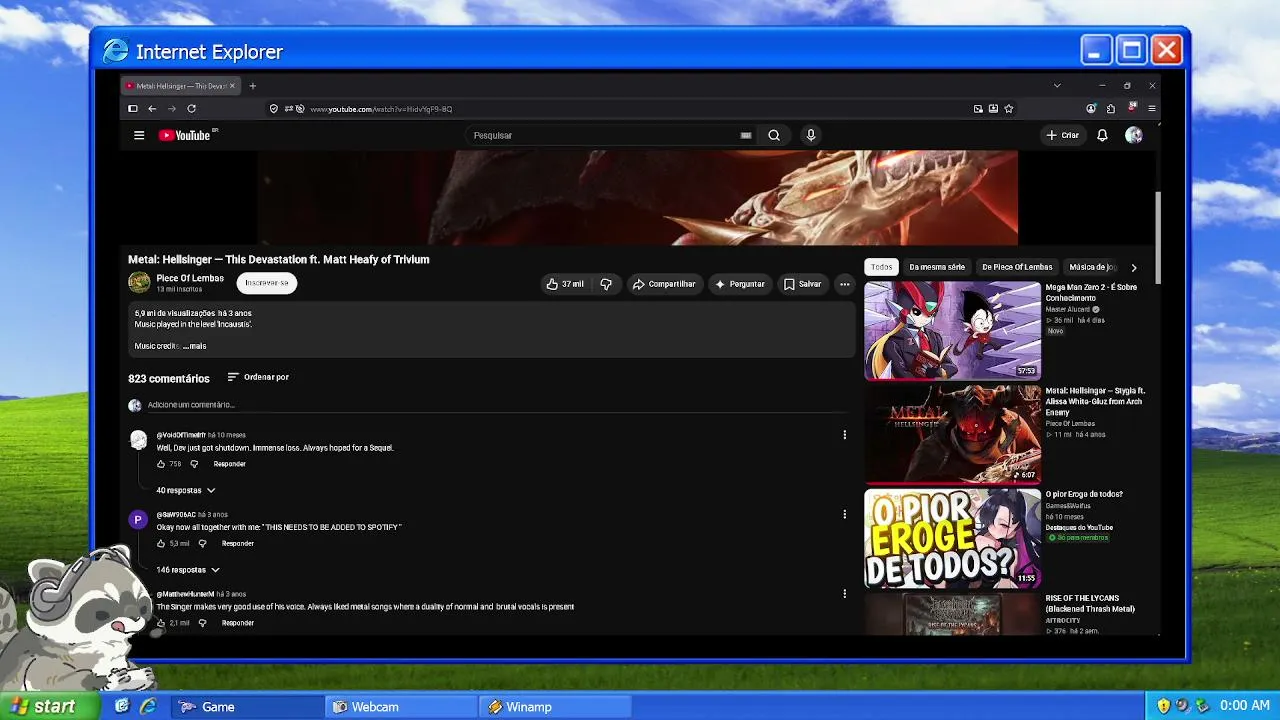
Task: Switch to the Webcam taskbar button
Action: [x=402, y=707]
